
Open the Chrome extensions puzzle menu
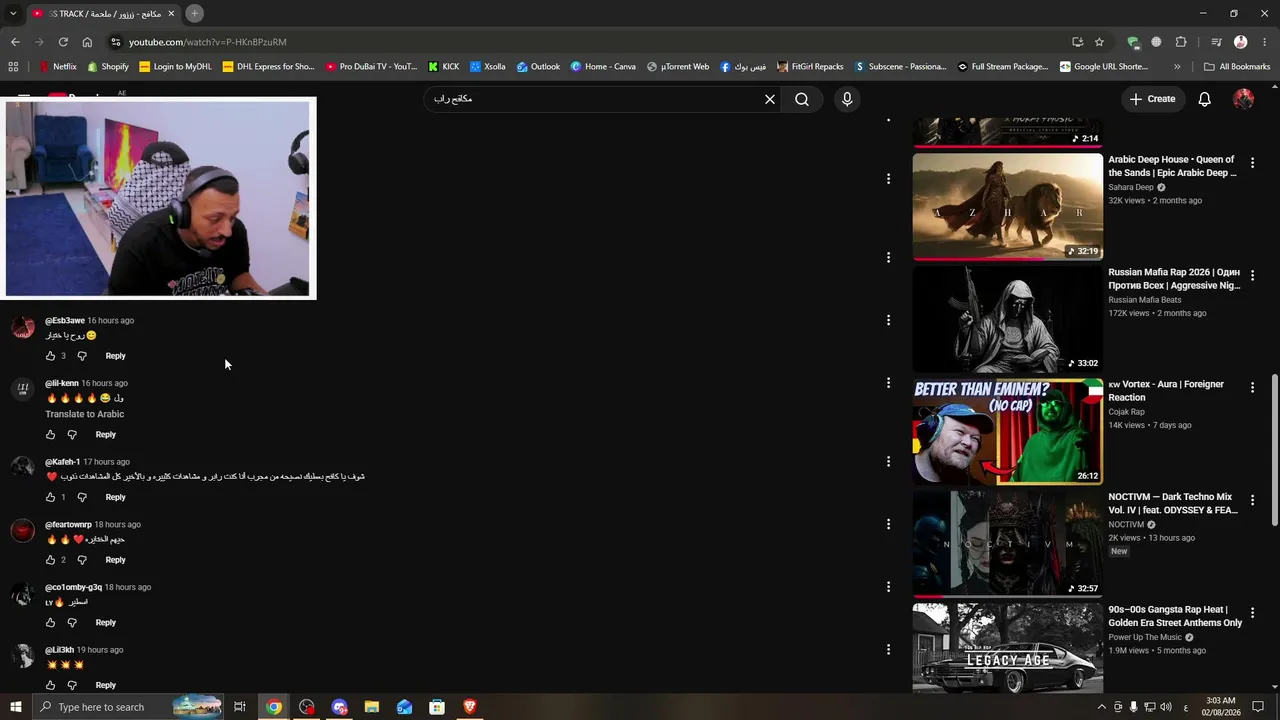click(1181, 42)
